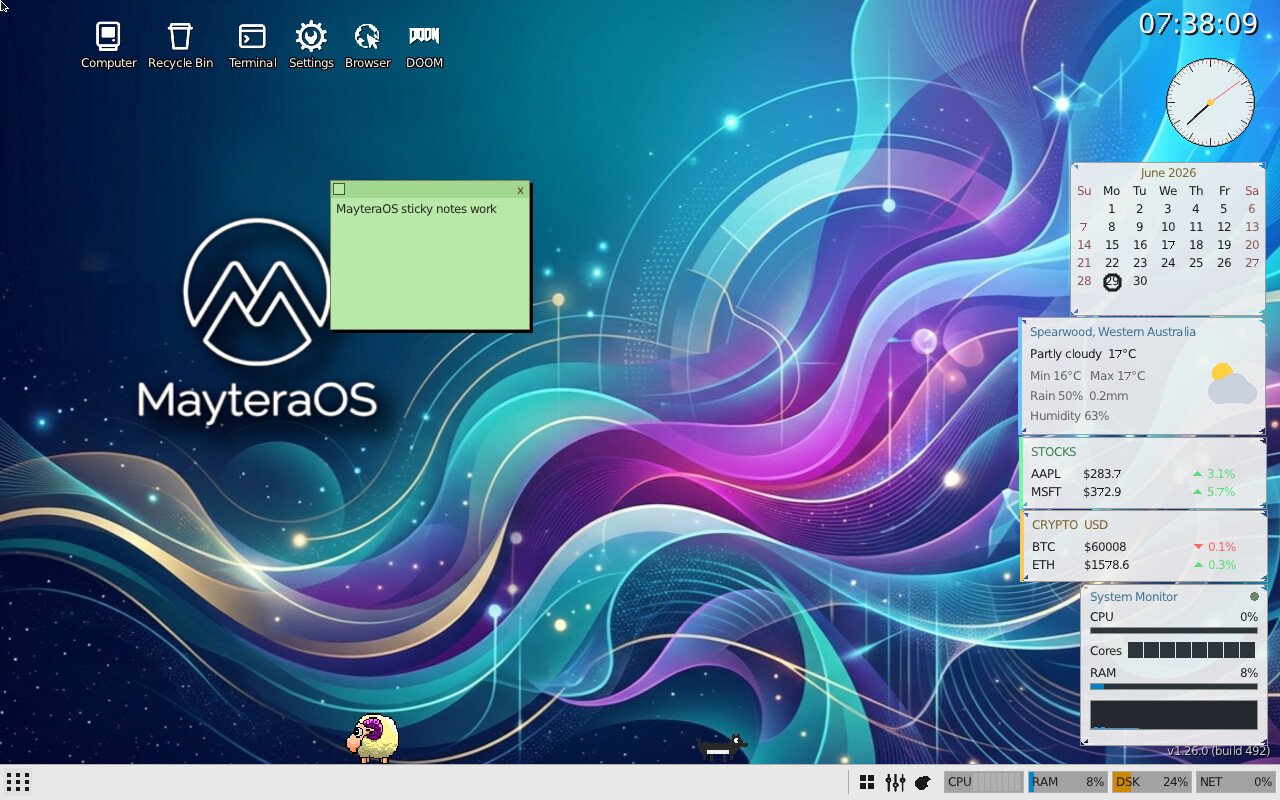The width and height of the screenshot is (1280, 800).
Task: Click the four-squares tile icon in the taskbar tray
Action: click(x=867, y=782)
